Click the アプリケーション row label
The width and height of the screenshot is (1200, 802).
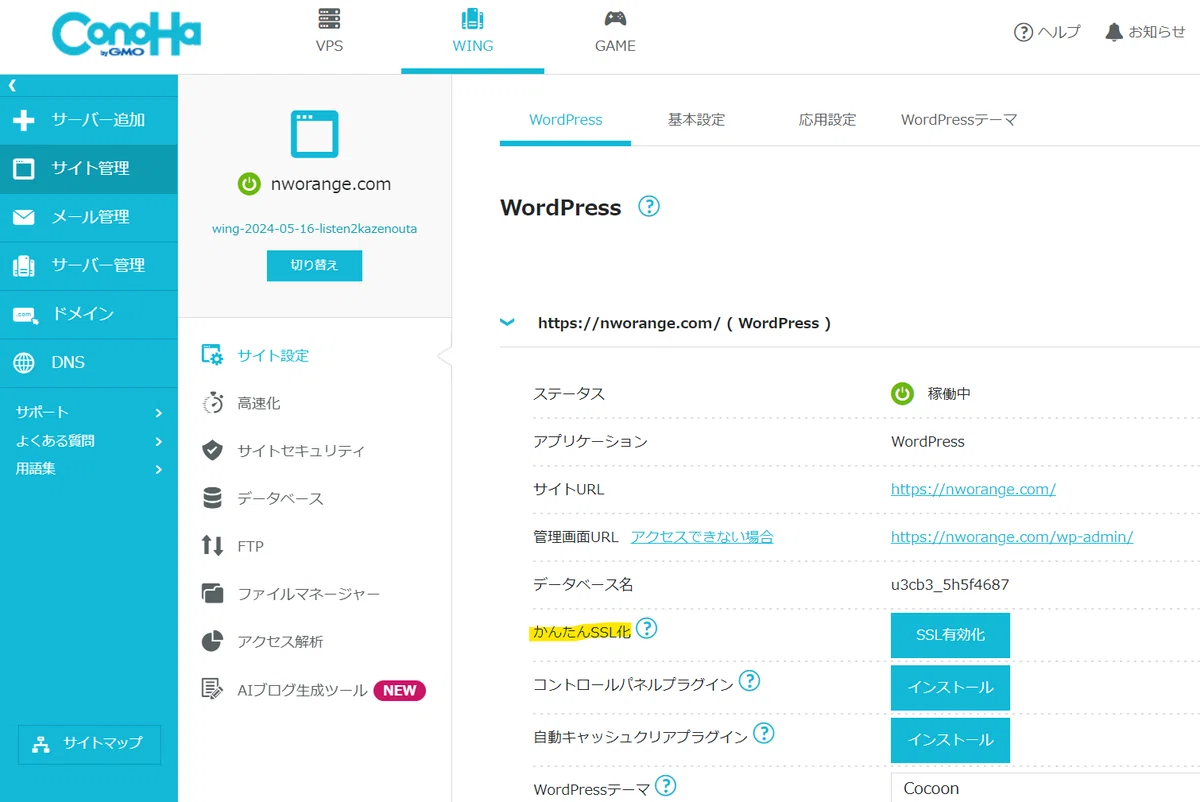point(590,441)
